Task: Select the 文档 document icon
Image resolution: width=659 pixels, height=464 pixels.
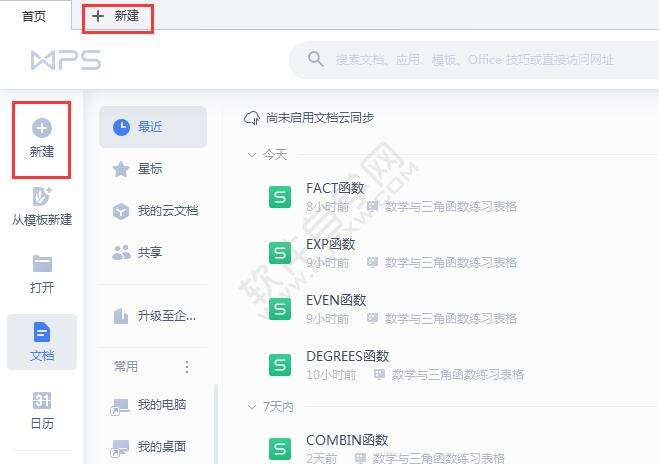Action: point(42,332)
